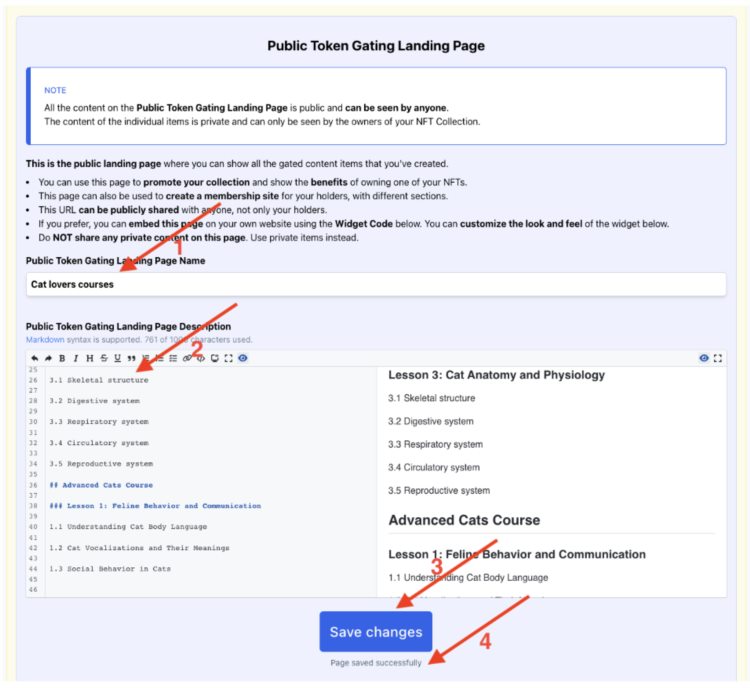Insert a hyperlink using the link icon
Screen dimensions: 750x688
[187, 358]
